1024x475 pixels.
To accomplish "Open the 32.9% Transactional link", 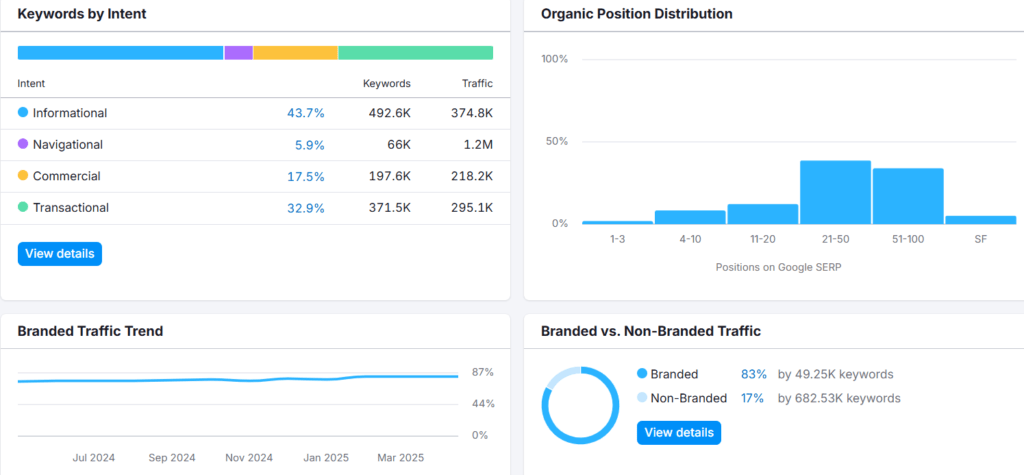I will 306,208.
